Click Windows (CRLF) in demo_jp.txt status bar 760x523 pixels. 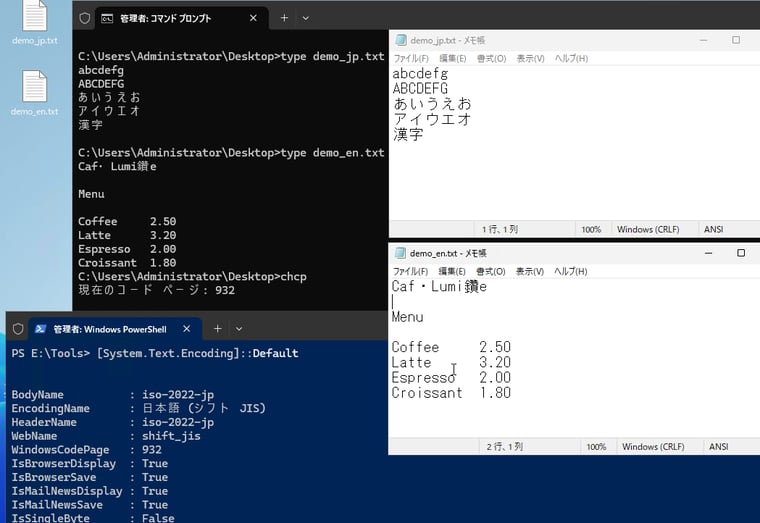tap(648, 229)
